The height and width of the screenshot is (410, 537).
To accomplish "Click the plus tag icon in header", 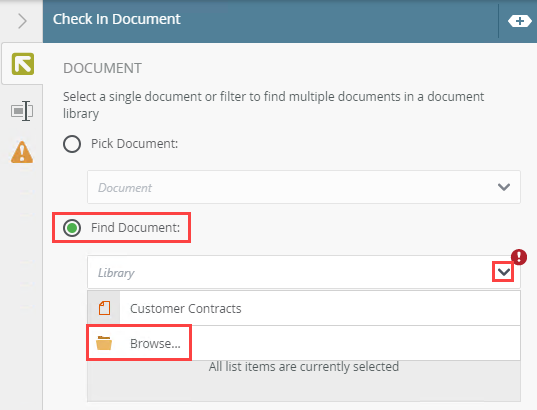I will pyautogui.click(x=520, y=21).
